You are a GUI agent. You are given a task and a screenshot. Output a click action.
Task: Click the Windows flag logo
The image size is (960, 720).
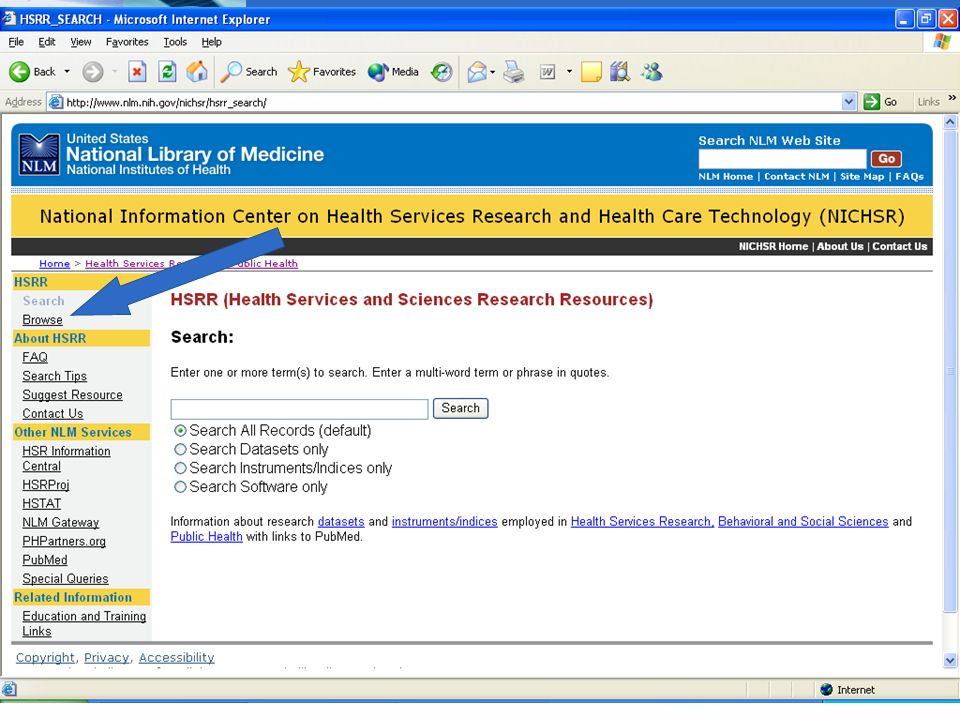tap(943, 42)
